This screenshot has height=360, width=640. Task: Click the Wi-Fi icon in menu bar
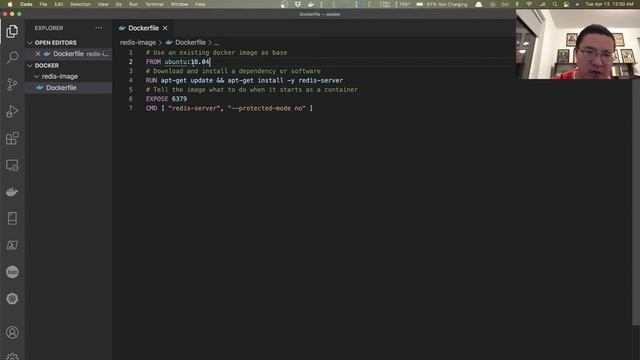(x=529, y=4)
